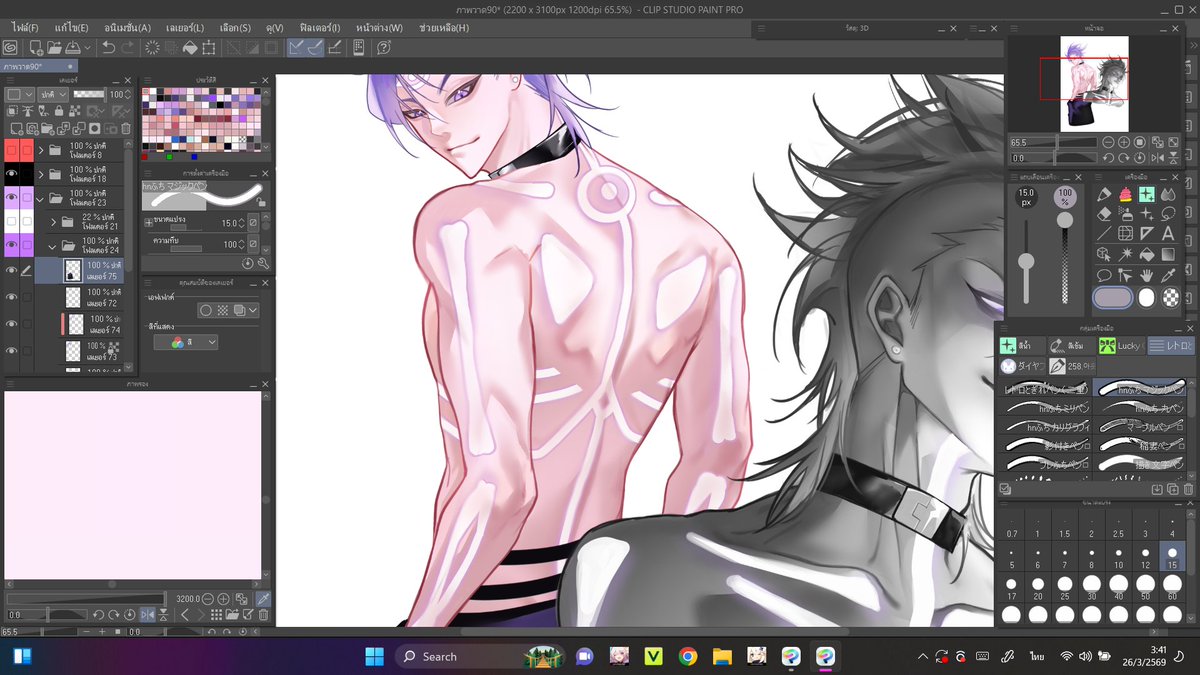Expand folder 8 in the layer list

point(41,151)
